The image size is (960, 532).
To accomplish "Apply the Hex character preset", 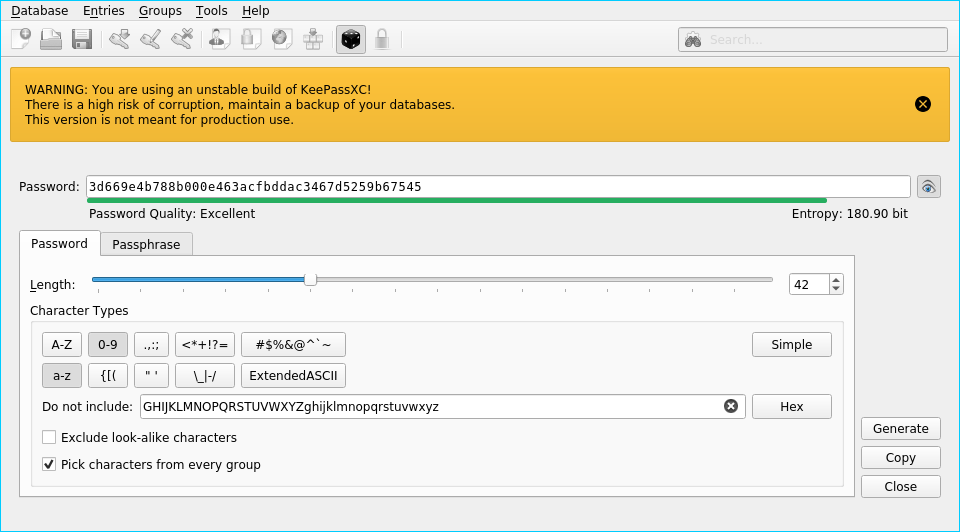I will [x=792, y=406].
